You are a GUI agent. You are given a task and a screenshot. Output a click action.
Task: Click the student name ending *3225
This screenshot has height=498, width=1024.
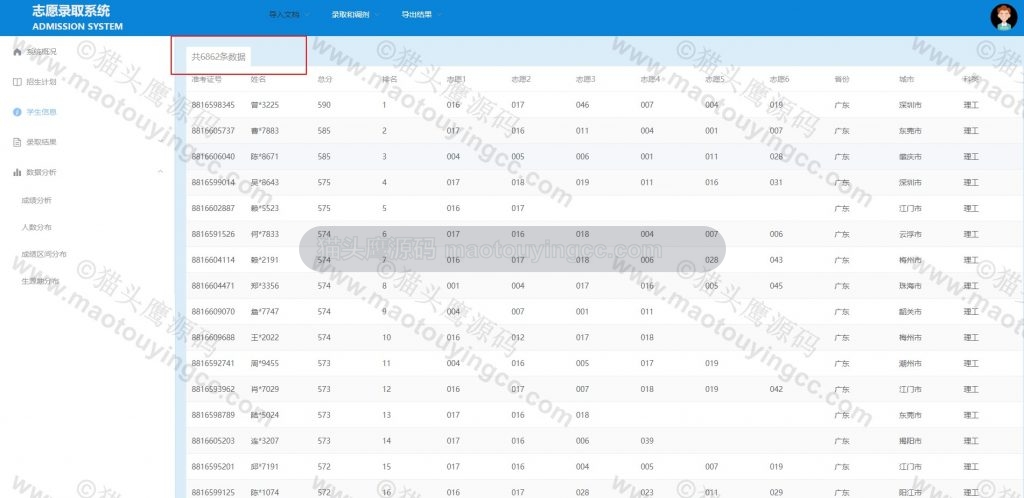coord(264,105)
